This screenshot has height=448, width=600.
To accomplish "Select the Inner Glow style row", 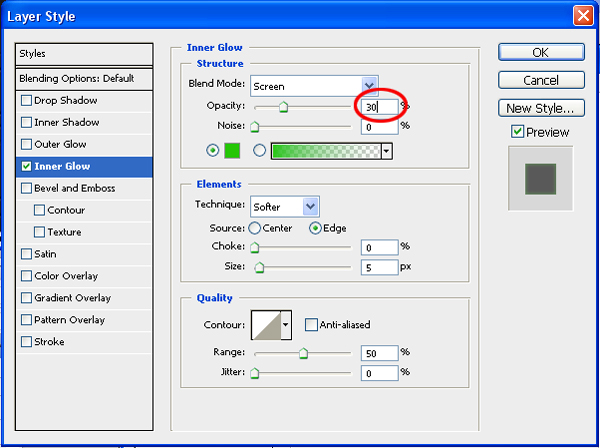I will pyautogui.click(x=84, y=166).
